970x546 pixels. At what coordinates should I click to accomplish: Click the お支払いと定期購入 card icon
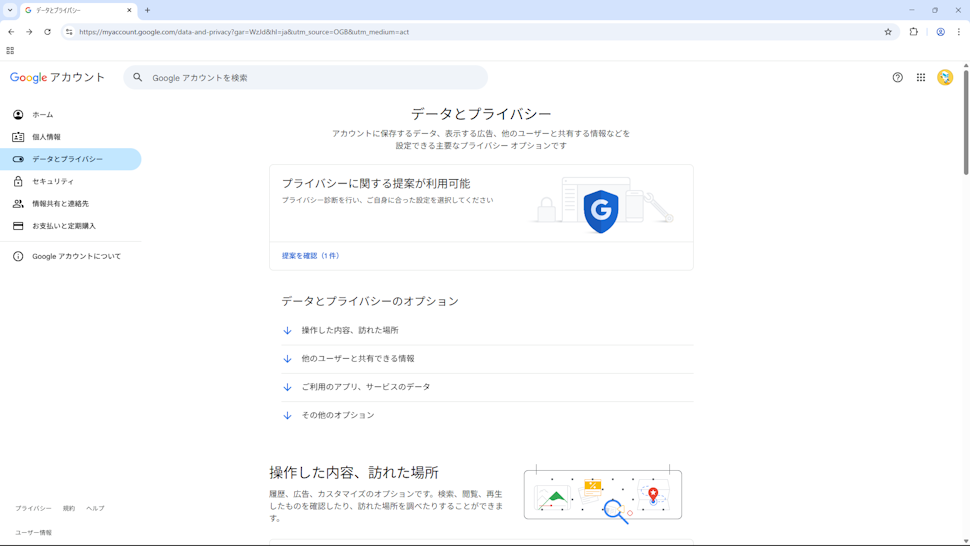(x=18, y=226)
